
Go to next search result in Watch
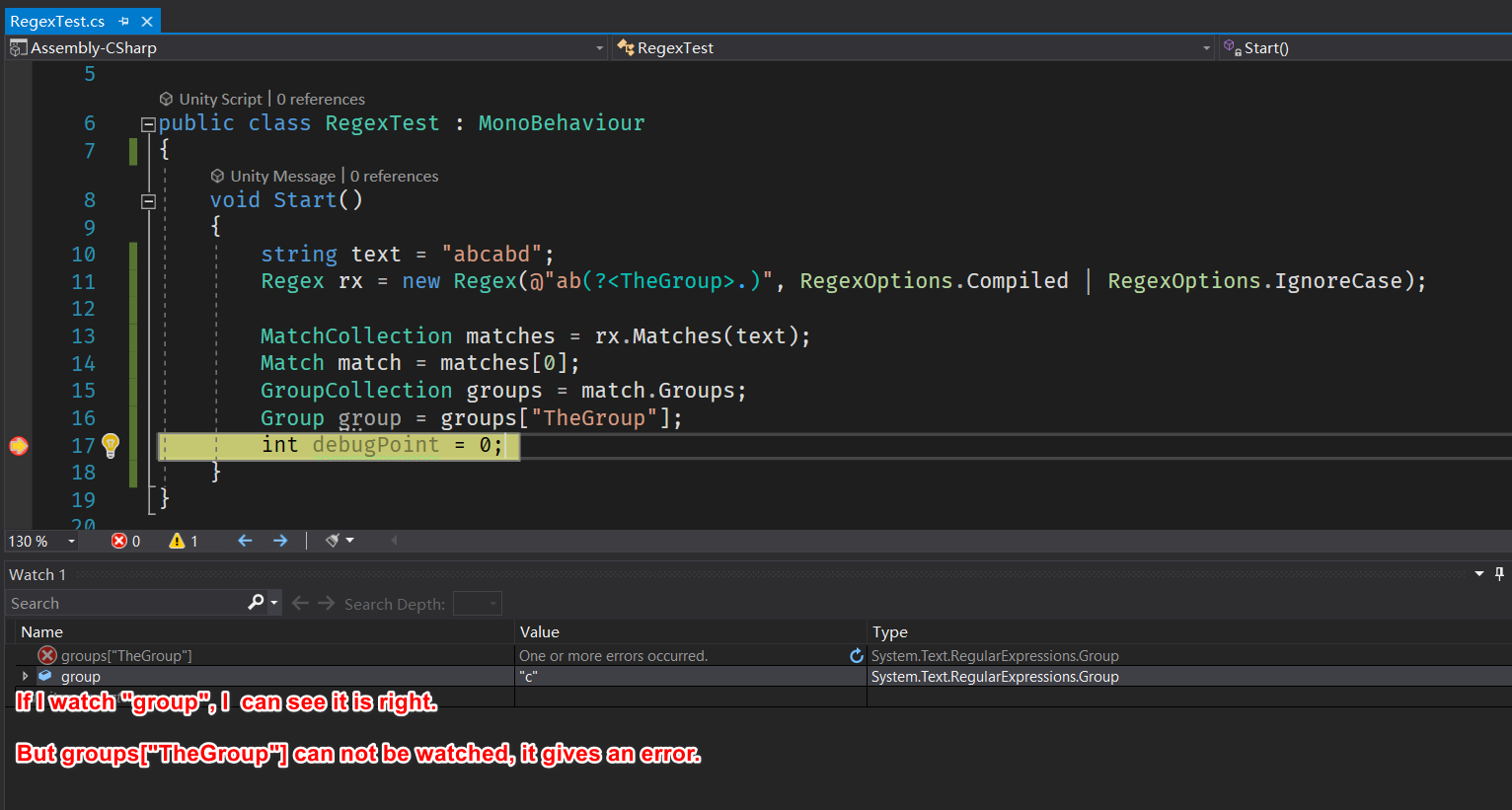point(327,603)
